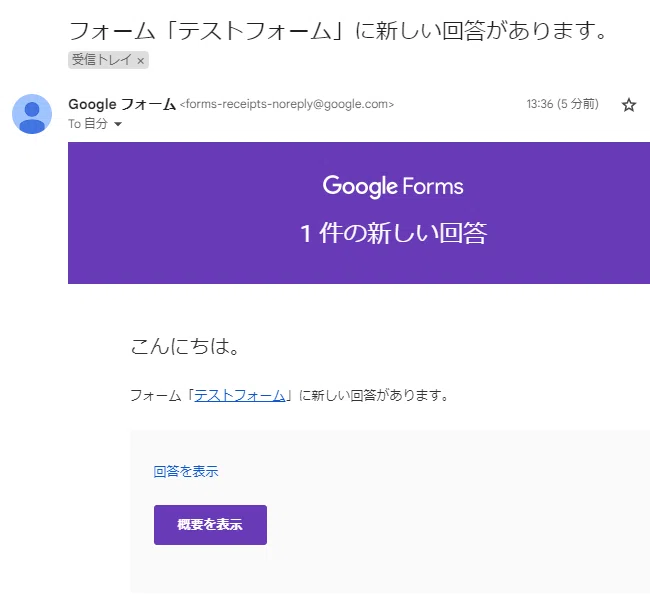Star this Google Forms email

click(628, 105)
